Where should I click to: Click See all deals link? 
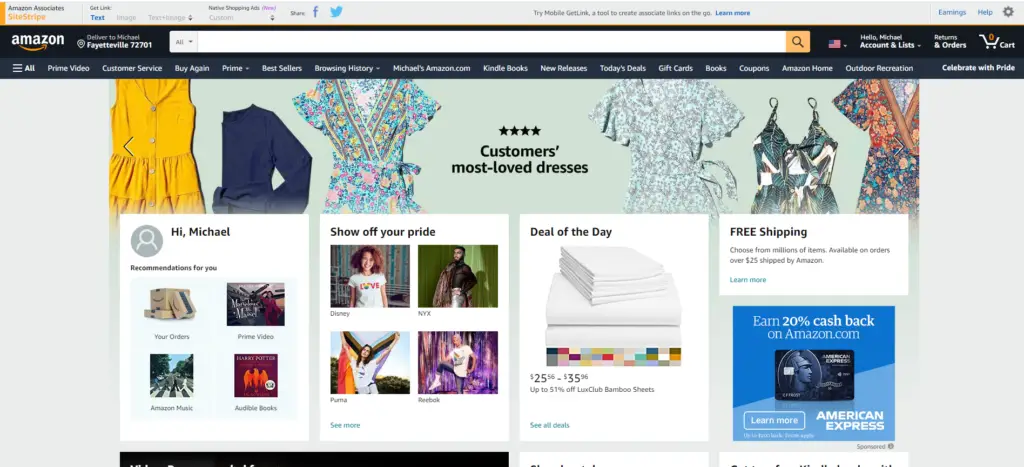(x=549, y=425)
